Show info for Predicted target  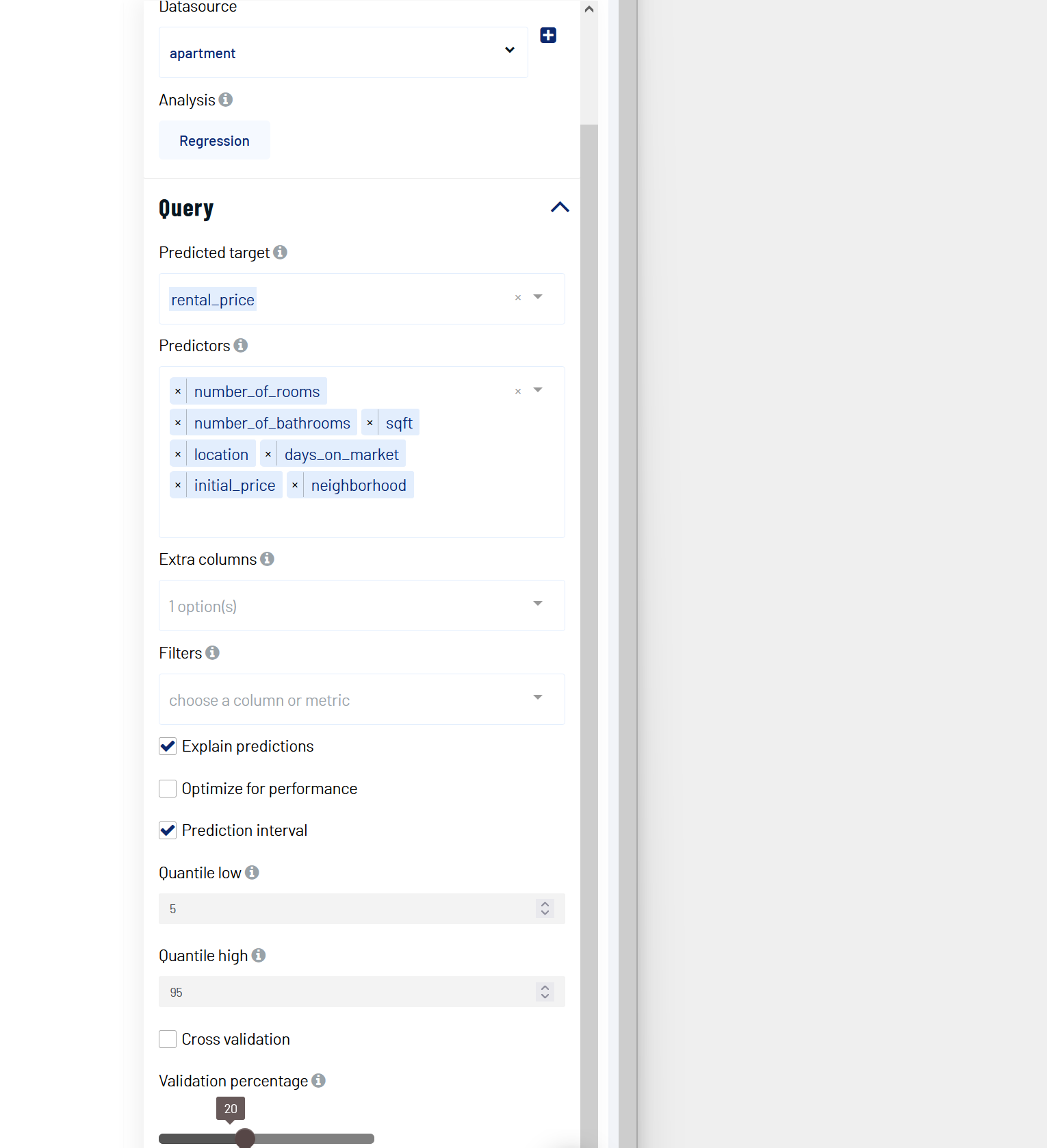pyautogui.click(x=280, y=253)
